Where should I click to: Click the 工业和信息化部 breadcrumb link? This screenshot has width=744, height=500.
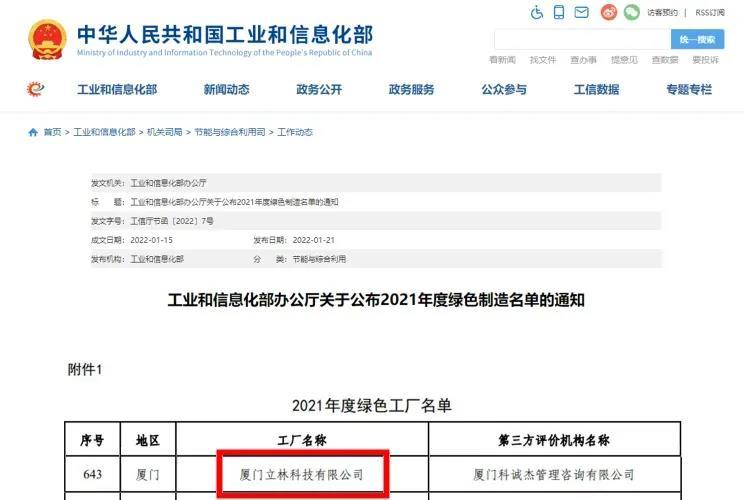[104, 132]
